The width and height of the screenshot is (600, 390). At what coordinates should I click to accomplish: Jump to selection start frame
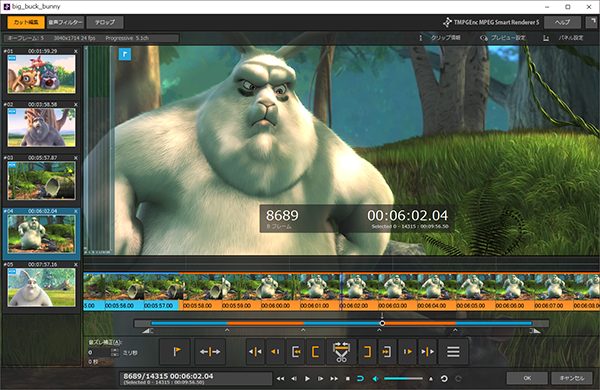[296, 351]
